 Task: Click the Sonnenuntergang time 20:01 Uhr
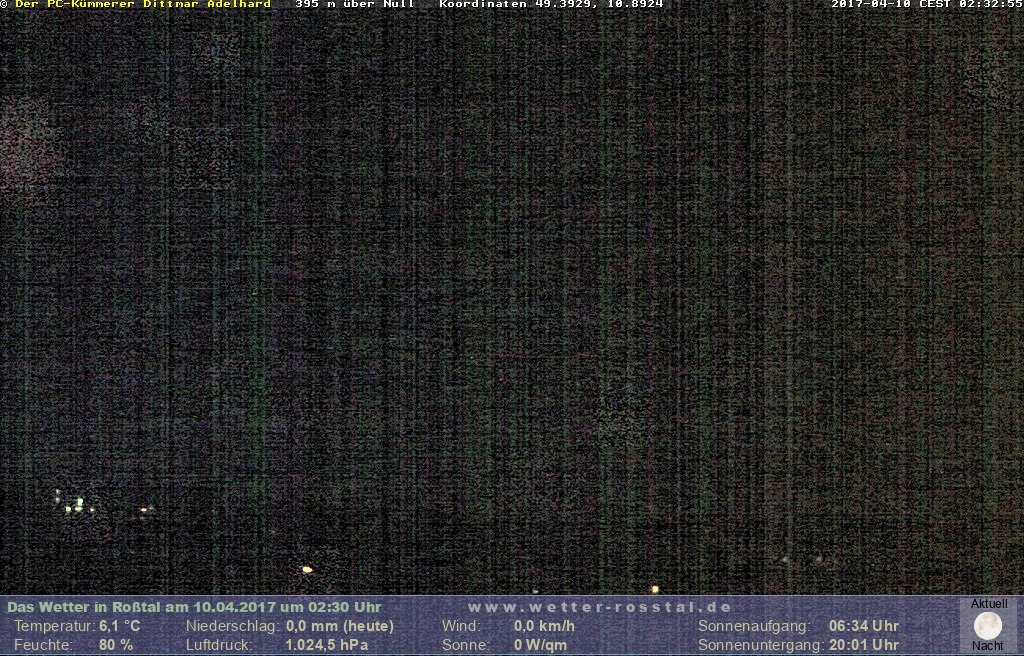(864, 645)
